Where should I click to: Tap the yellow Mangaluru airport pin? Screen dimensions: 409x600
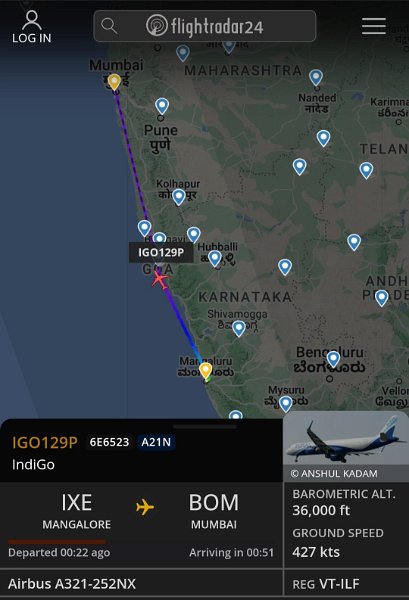pyautogui.click(x=206, y=371)
